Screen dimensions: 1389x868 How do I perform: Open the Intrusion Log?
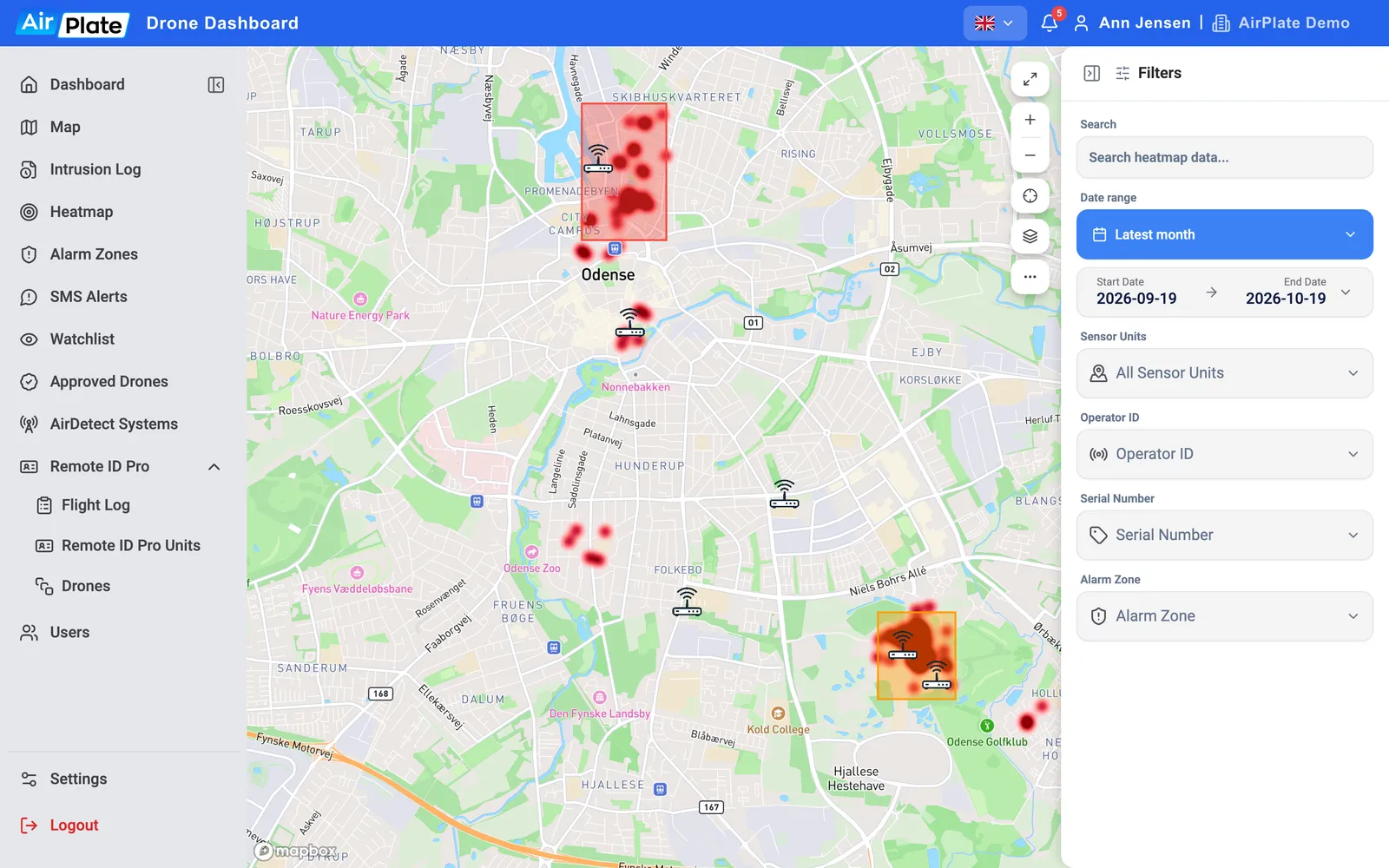click(95, 169)
